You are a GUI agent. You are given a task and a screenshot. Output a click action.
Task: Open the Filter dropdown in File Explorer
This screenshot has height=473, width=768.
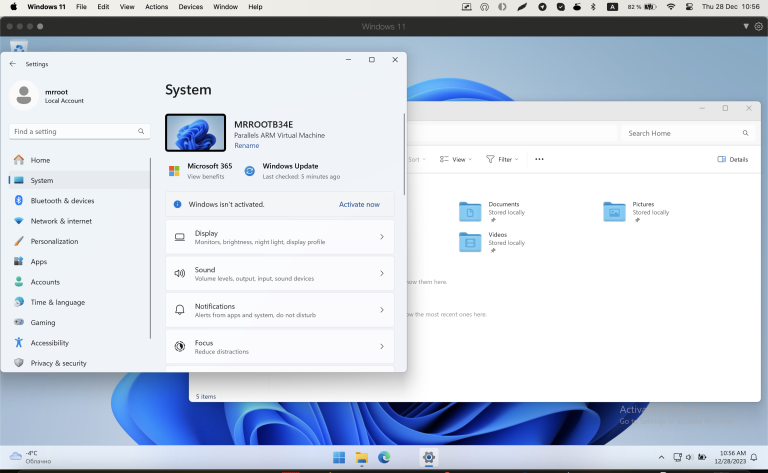pyautogui.click(x=500, y=159)
